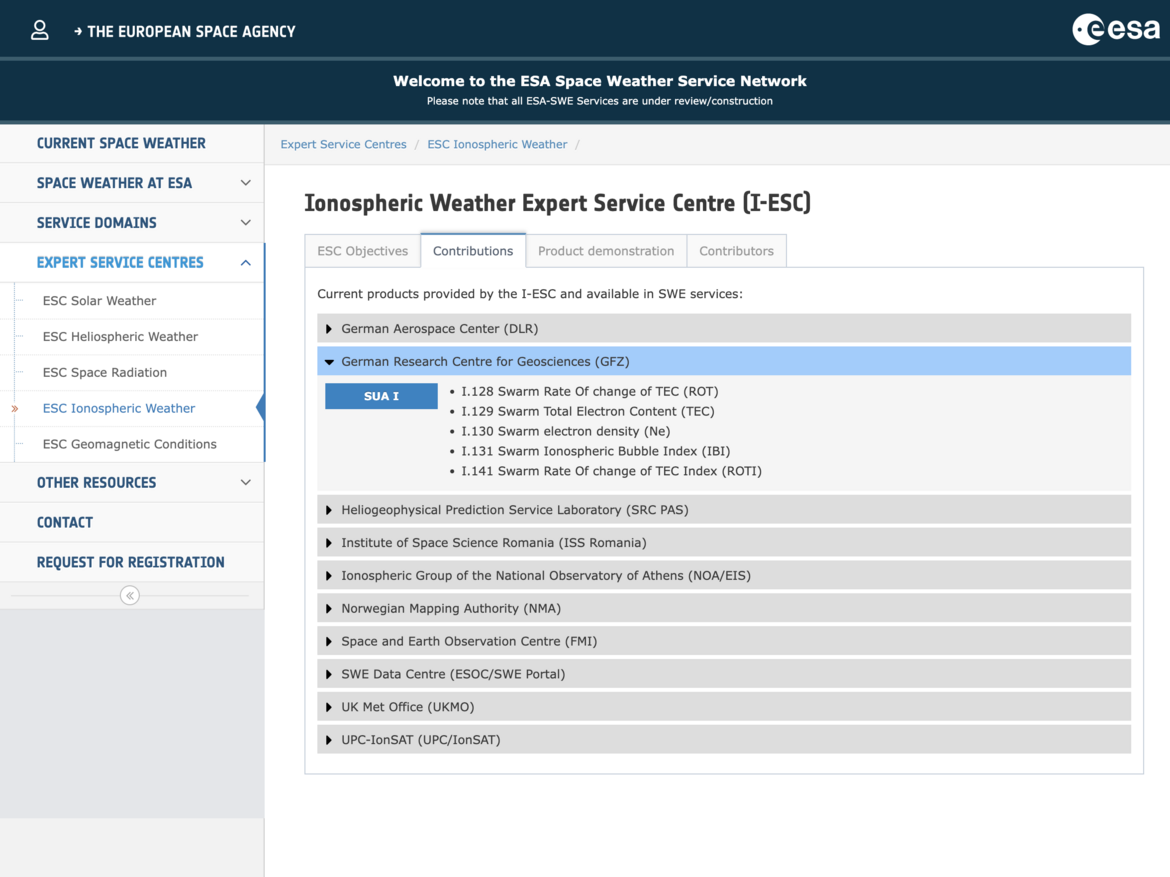This screenshot has height=877, width=1170.
Task: Click the ESA logo
Action: coord(1116,30)
